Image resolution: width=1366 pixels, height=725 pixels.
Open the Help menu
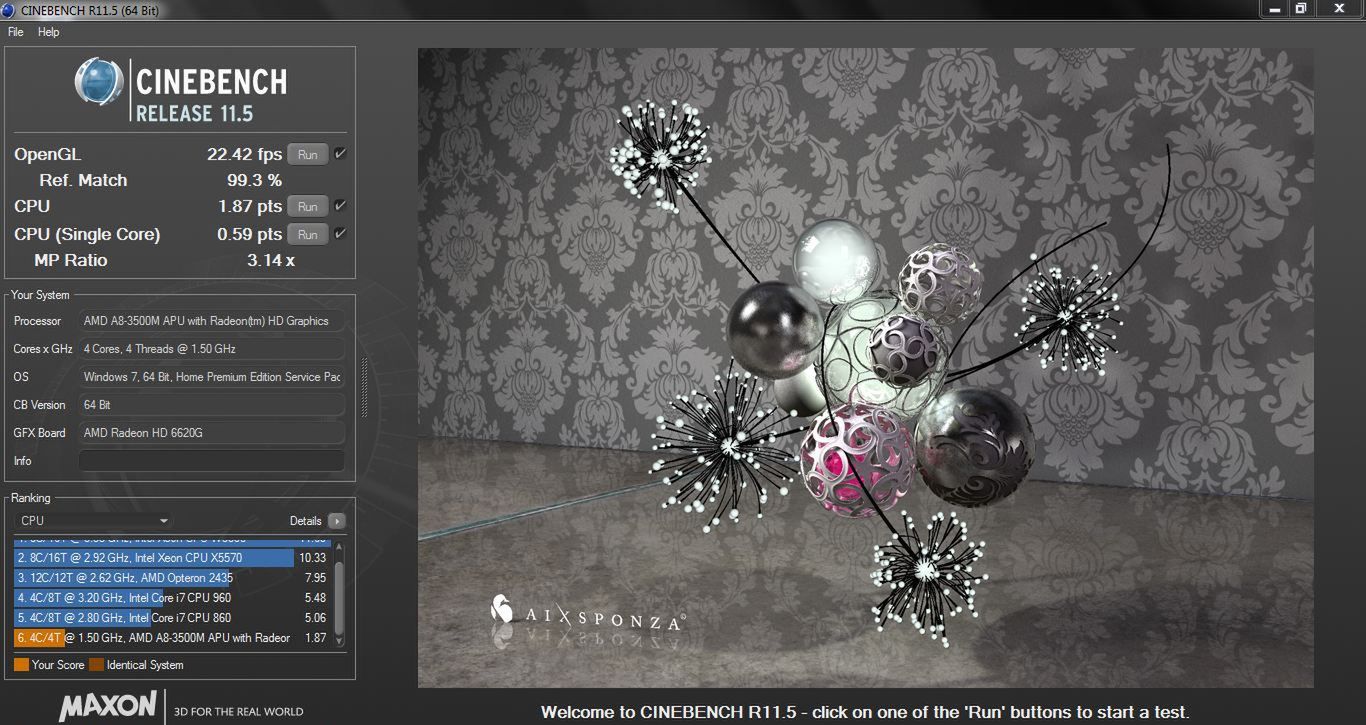click(49, 32)
